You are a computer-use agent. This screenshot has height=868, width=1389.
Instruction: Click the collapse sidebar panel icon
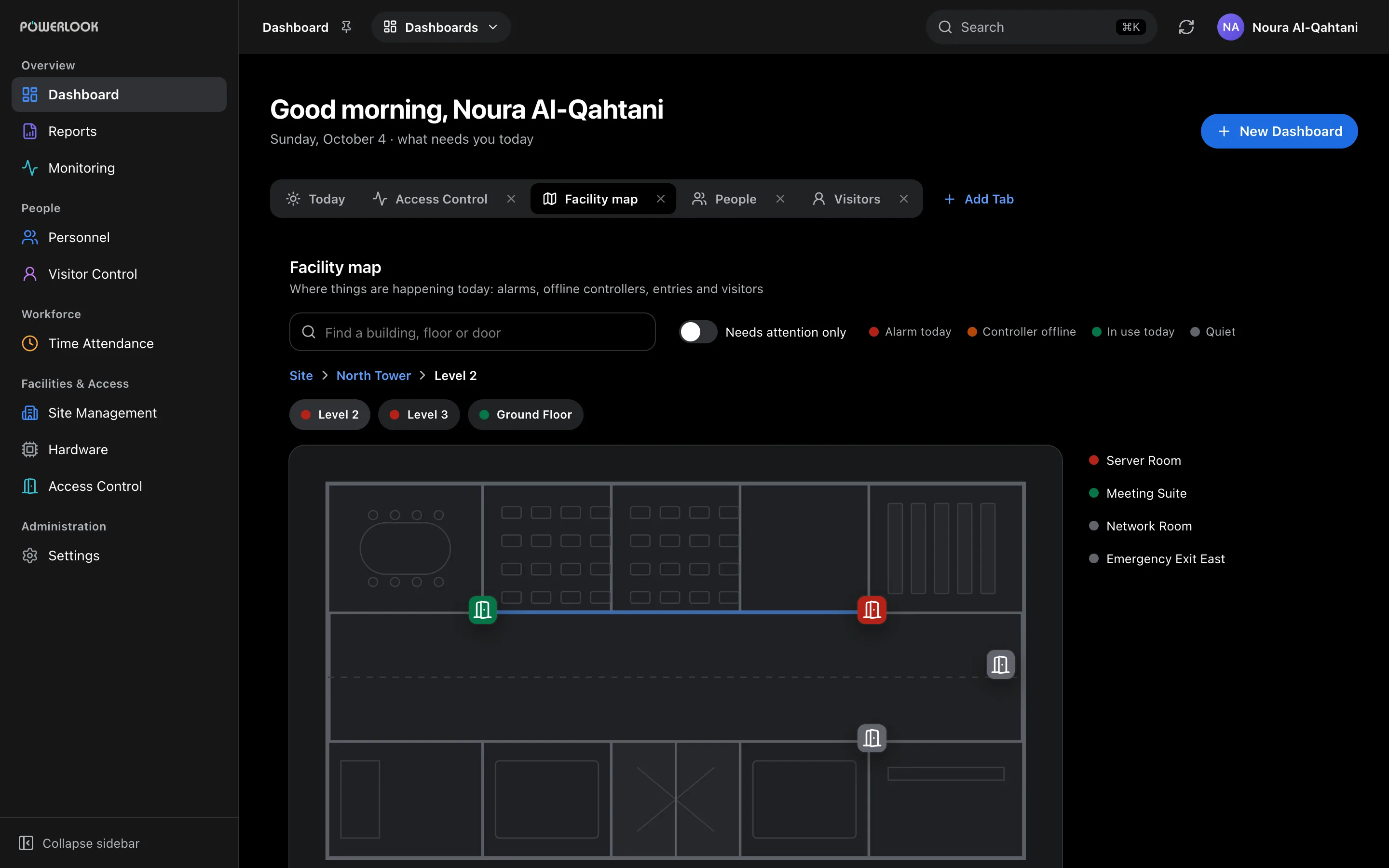[26, 843]
